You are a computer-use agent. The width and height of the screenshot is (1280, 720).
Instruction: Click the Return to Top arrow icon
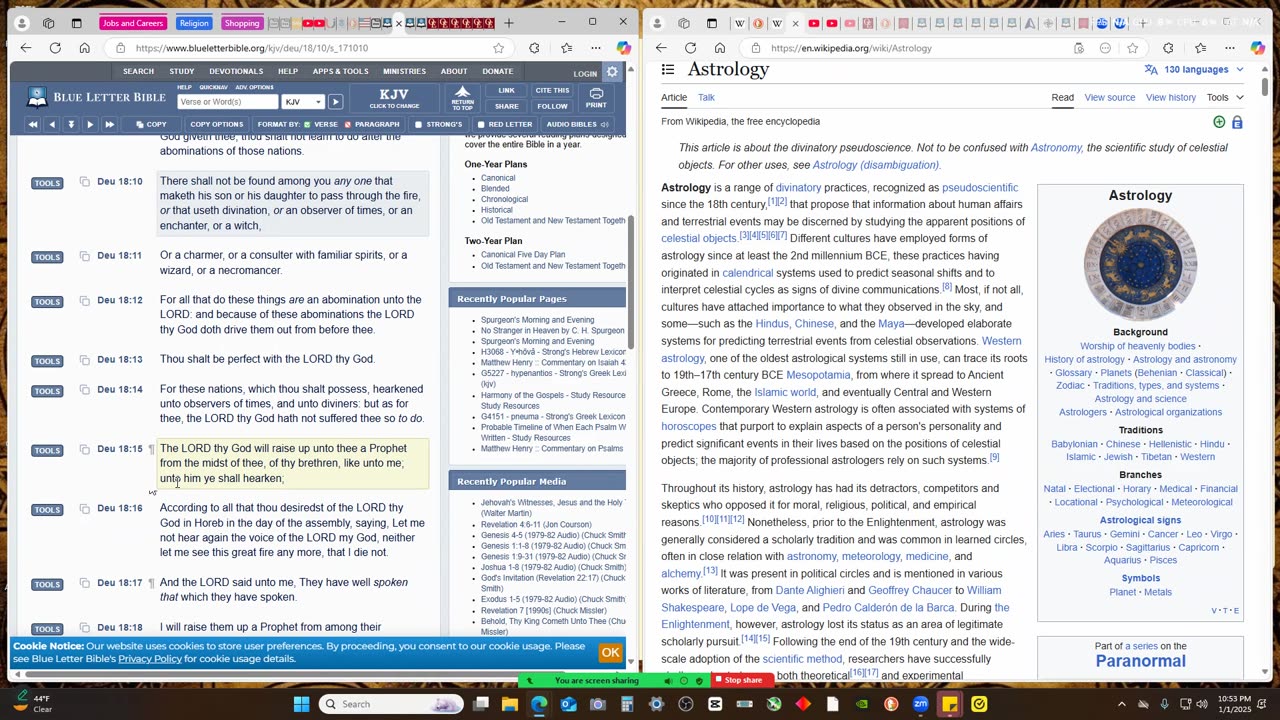(462, 97)
